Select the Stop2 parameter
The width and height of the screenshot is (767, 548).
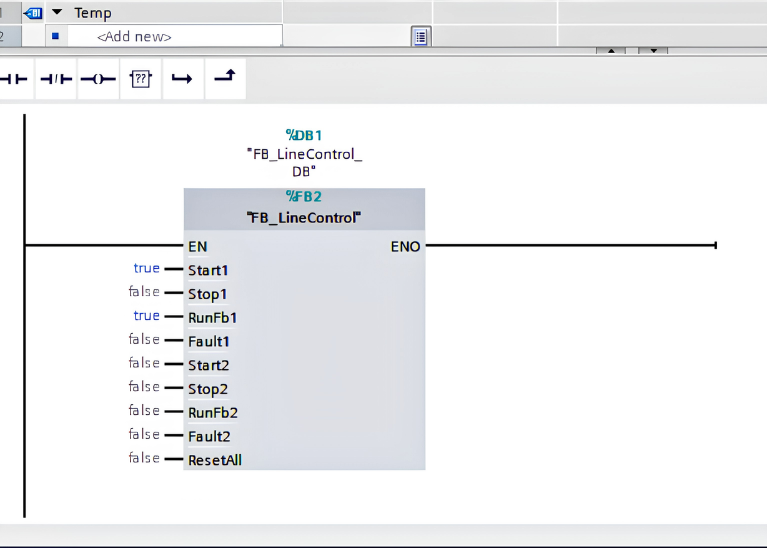click(x=208, y=389)
